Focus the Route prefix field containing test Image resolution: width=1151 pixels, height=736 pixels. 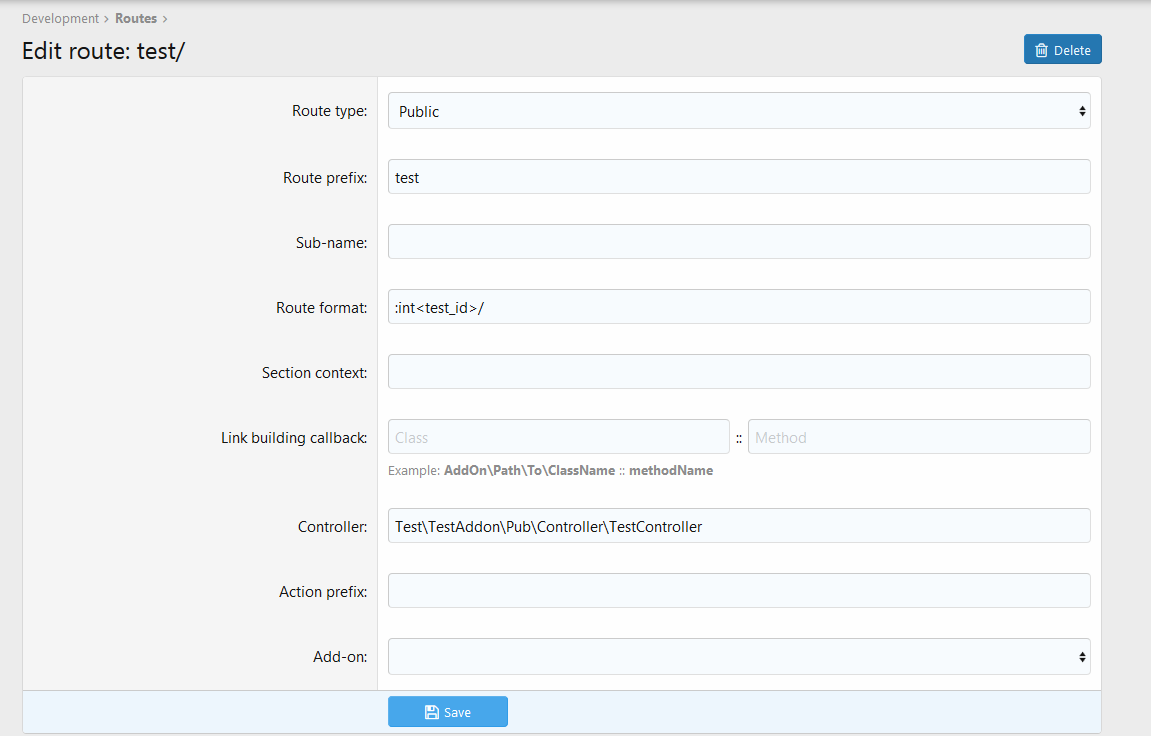[x=738, y=177]
